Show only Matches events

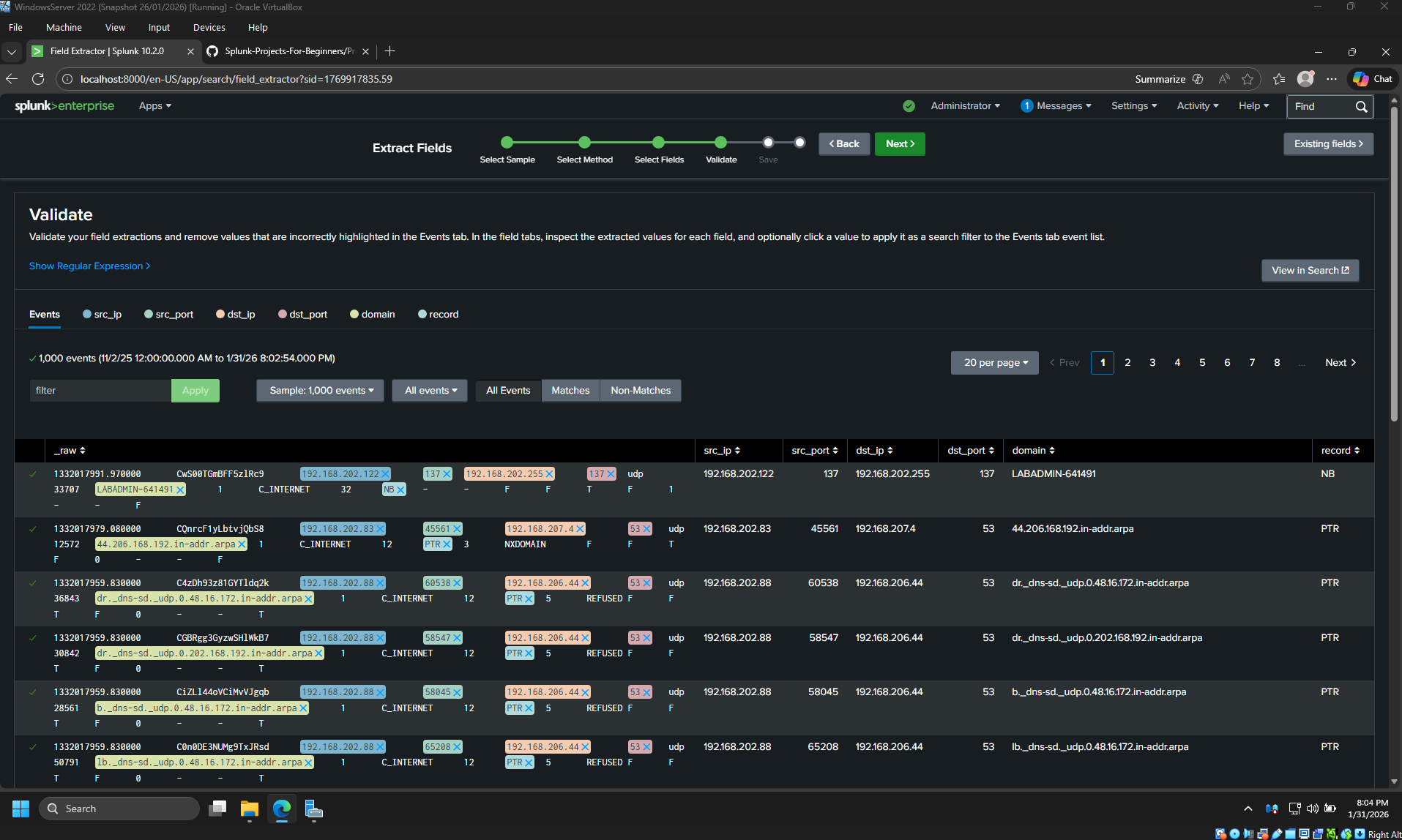pos(570,391)
